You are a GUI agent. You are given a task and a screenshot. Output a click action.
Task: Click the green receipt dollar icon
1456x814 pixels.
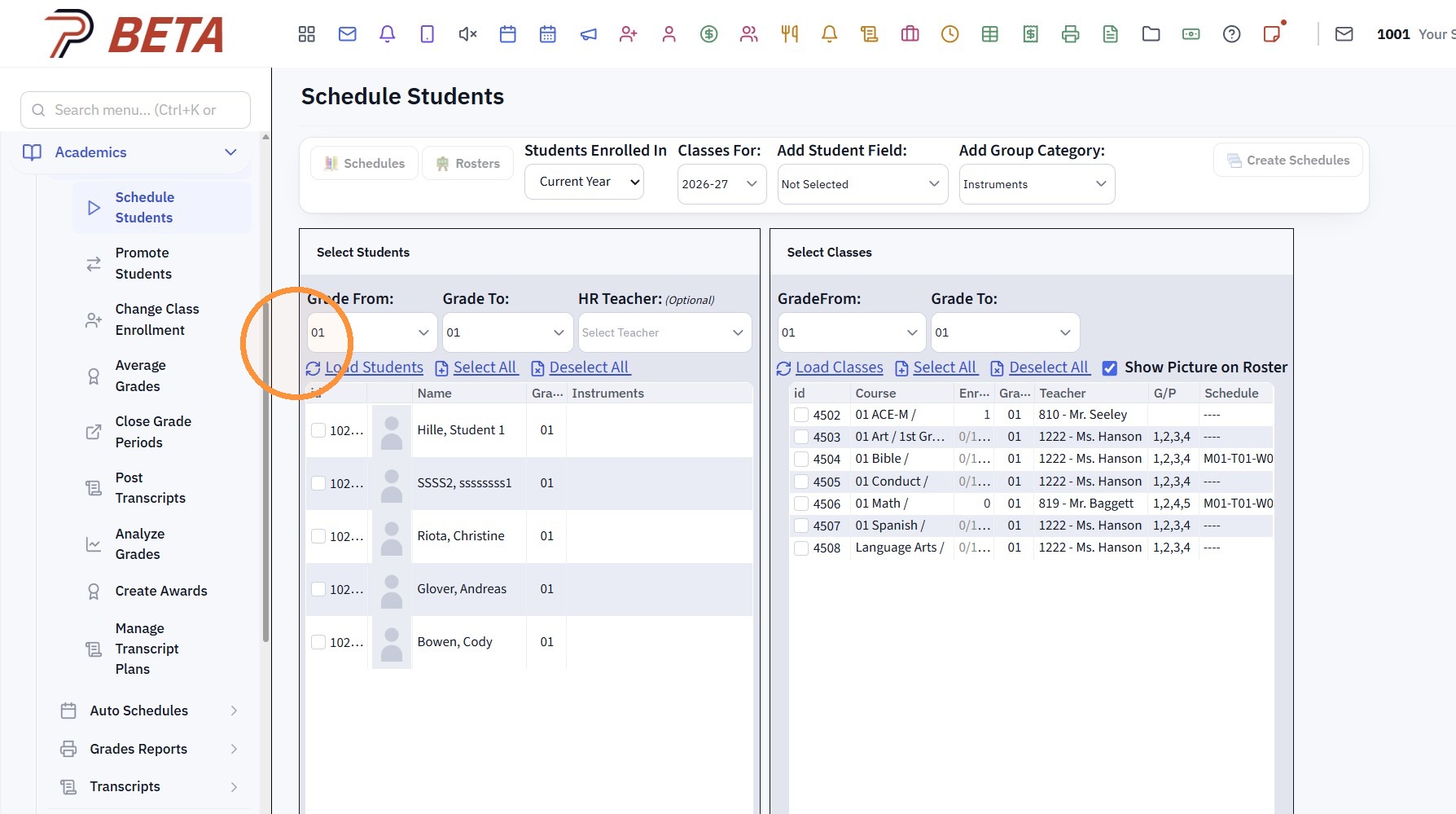pyautogui.click(x=1031, y=34)
